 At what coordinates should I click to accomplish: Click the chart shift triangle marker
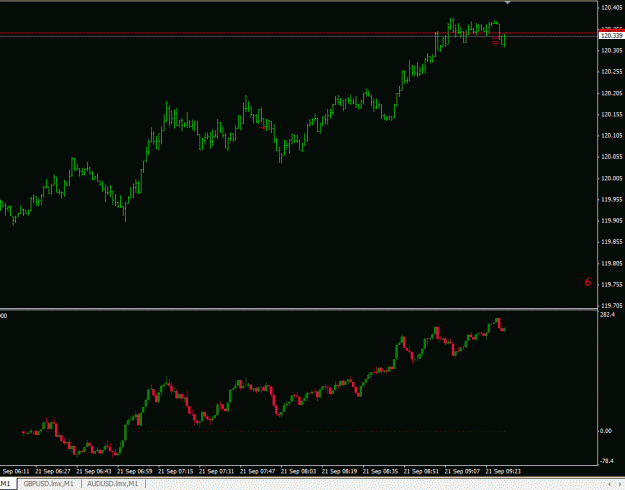click(x=507, y=3)
